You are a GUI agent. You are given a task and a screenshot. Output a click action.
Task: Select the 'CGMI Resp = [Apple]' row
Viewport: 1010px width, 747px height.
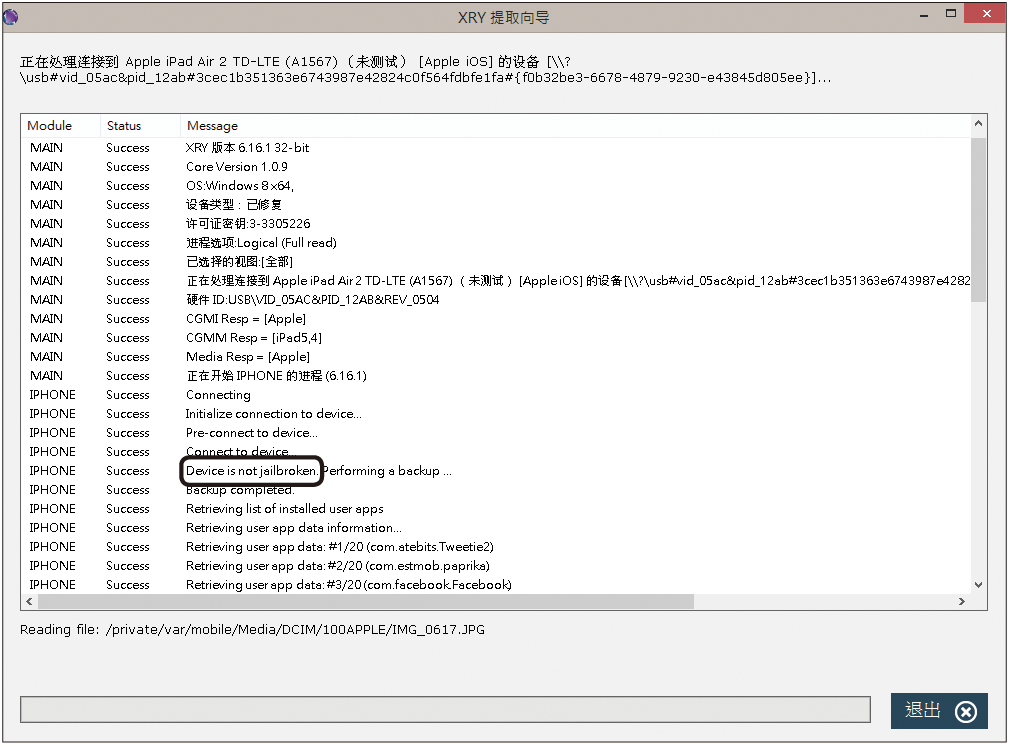[496, 319]
